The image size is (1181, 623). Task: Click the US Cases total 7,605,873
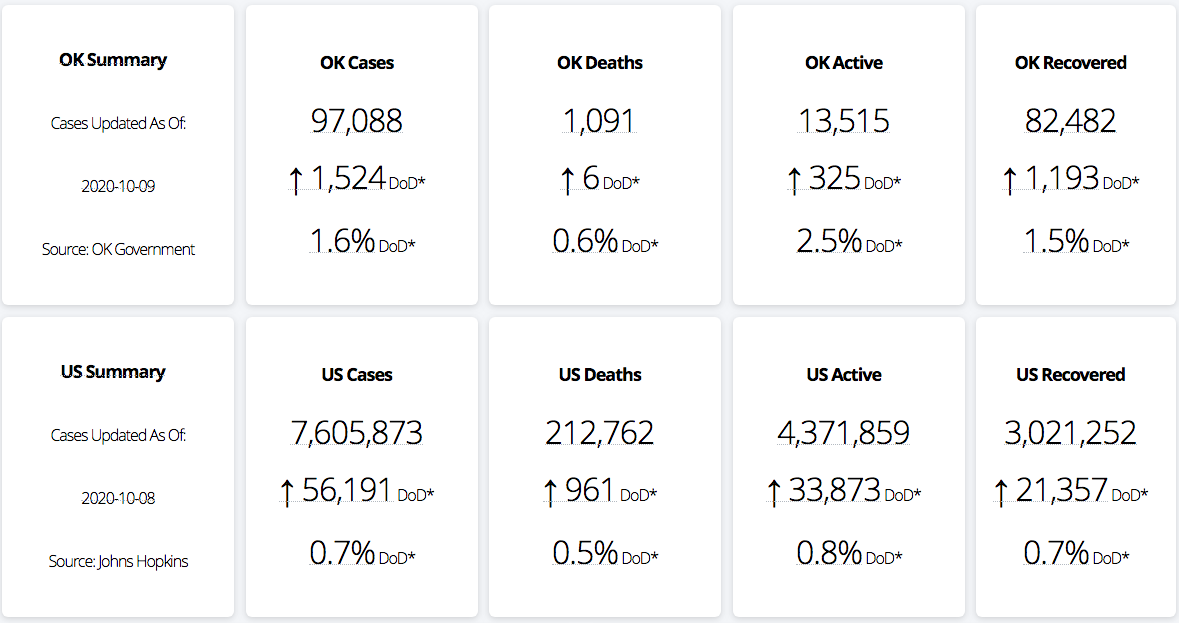coord(357,433)
